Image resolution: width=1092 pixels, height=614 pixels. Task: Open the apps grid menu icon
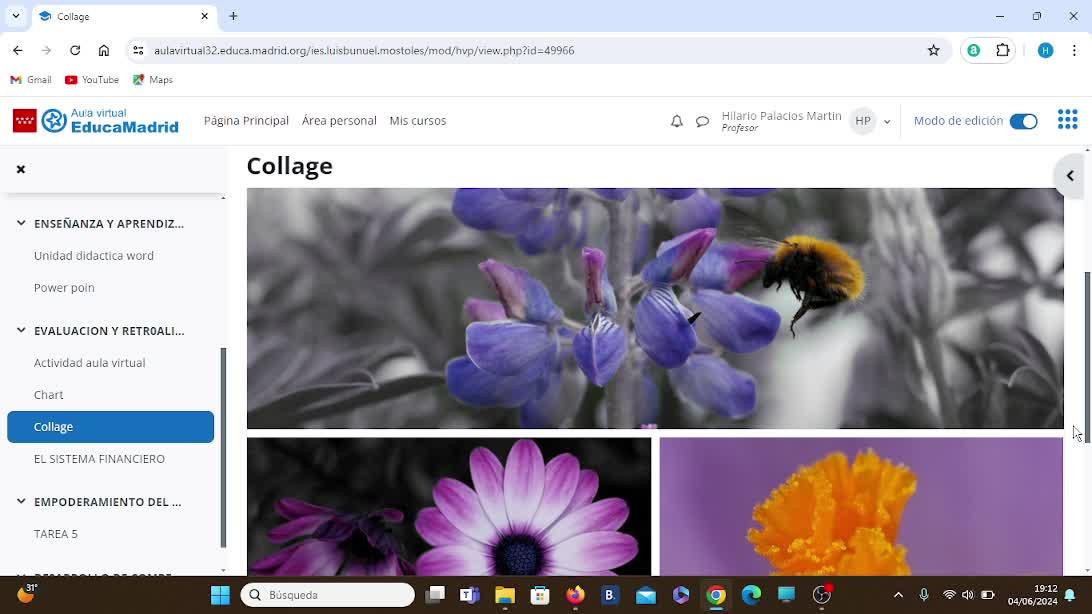click(1067, 120)
